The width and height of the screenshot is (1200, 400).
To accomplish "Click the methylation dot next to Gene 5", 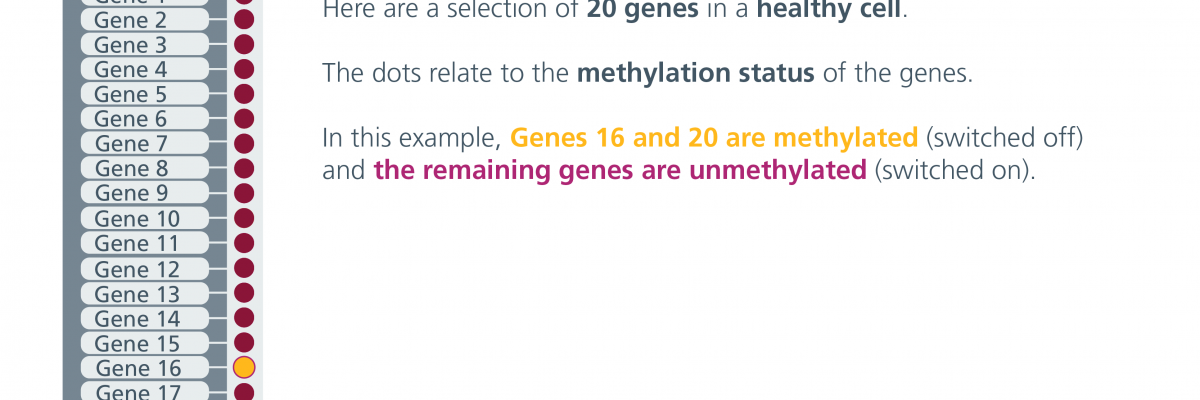I will click(x=244, y=94).
